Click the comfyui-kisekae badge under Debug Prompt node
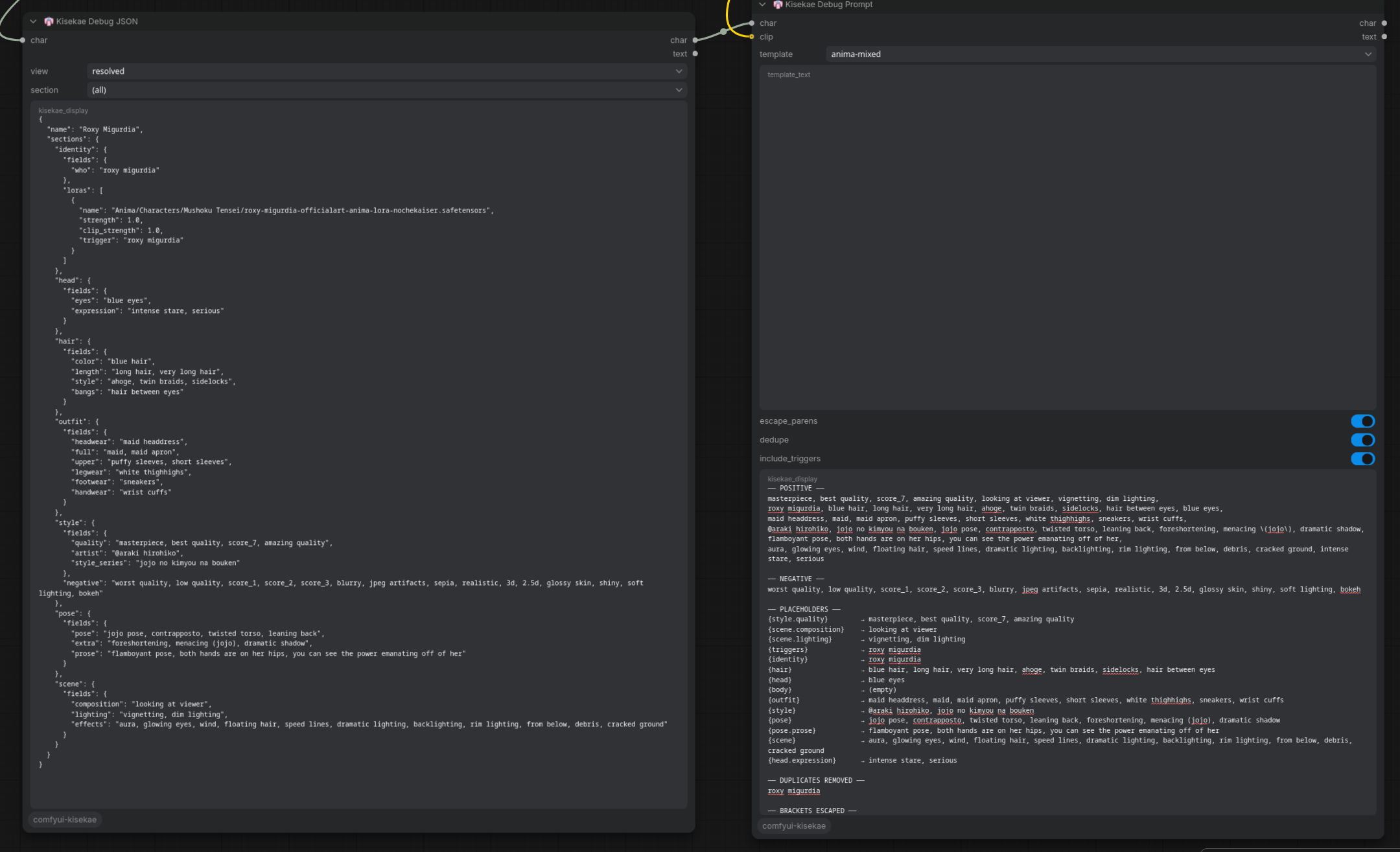Image resolution: width=1400 pixels, height=852 pixels. (794, 826)
